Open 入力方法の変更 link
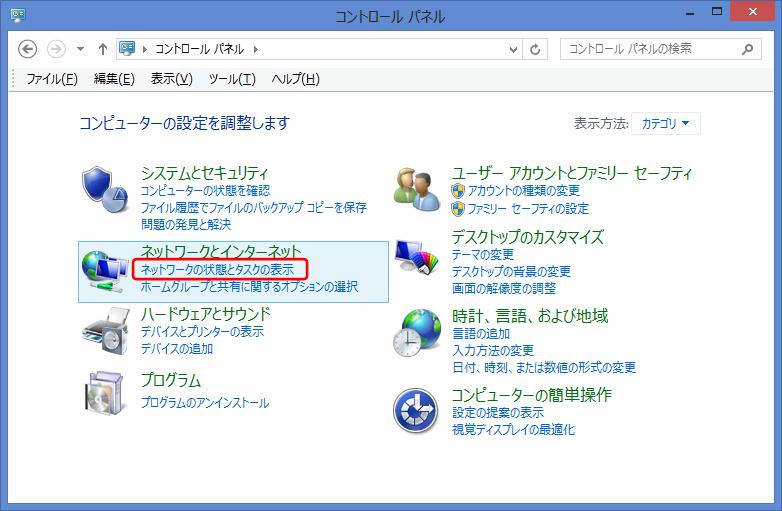 coord(493,350)
